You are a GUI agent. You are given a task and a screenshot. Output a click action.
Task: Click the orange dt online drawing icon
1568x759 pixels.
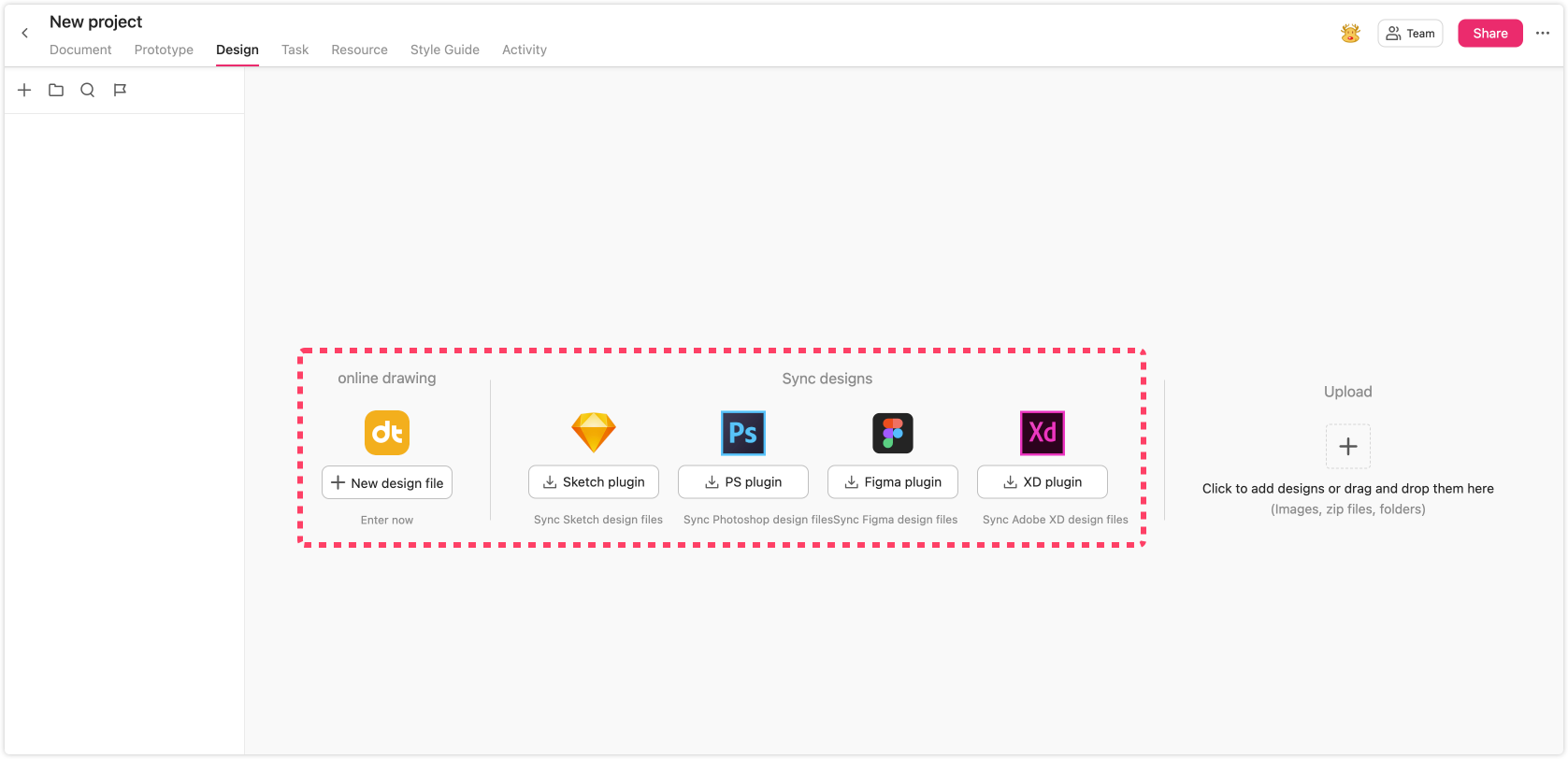coord(387,433)
